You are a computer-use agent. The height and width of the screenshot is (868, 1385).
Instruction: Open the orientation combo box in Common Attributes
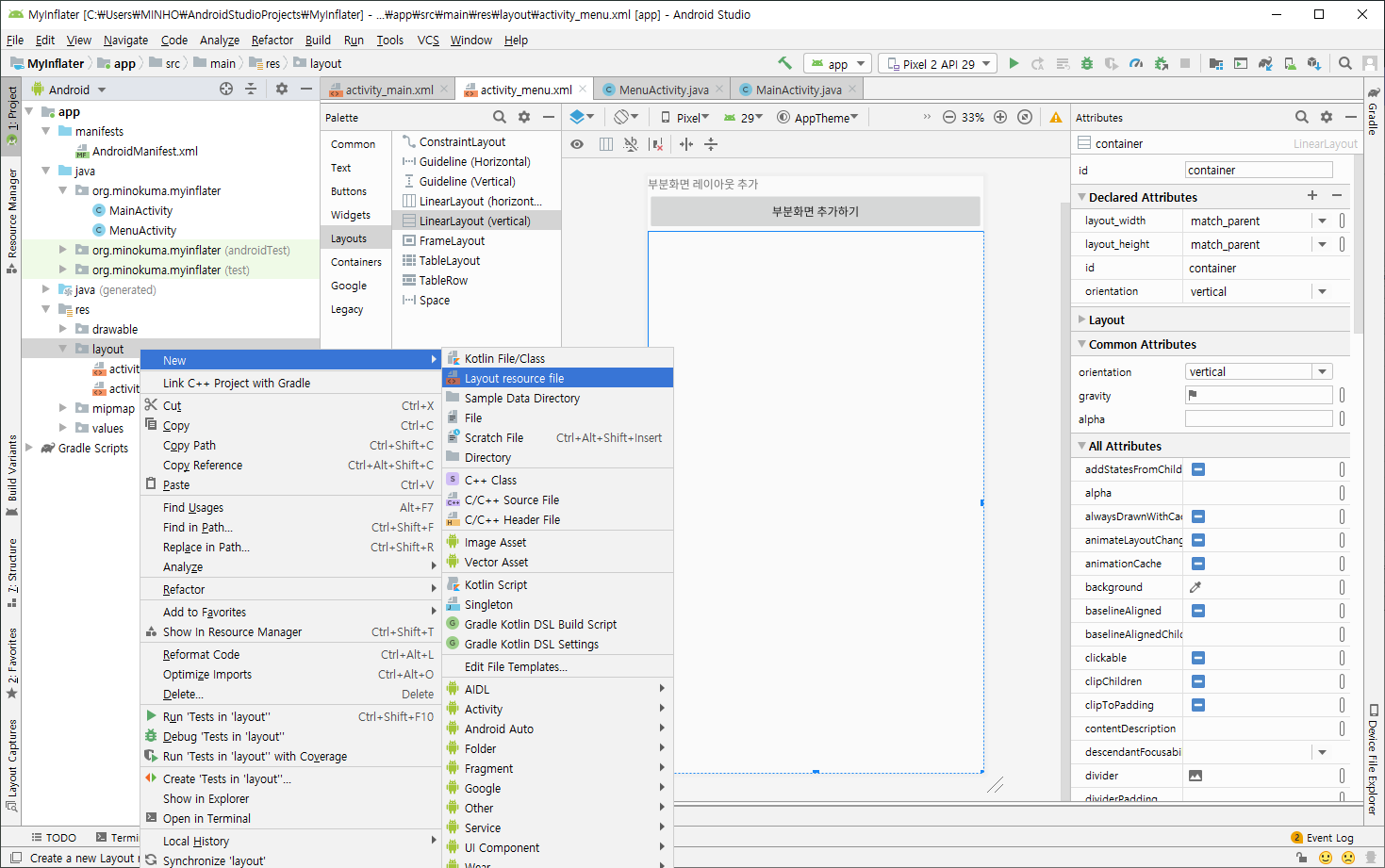[1258, 371]
